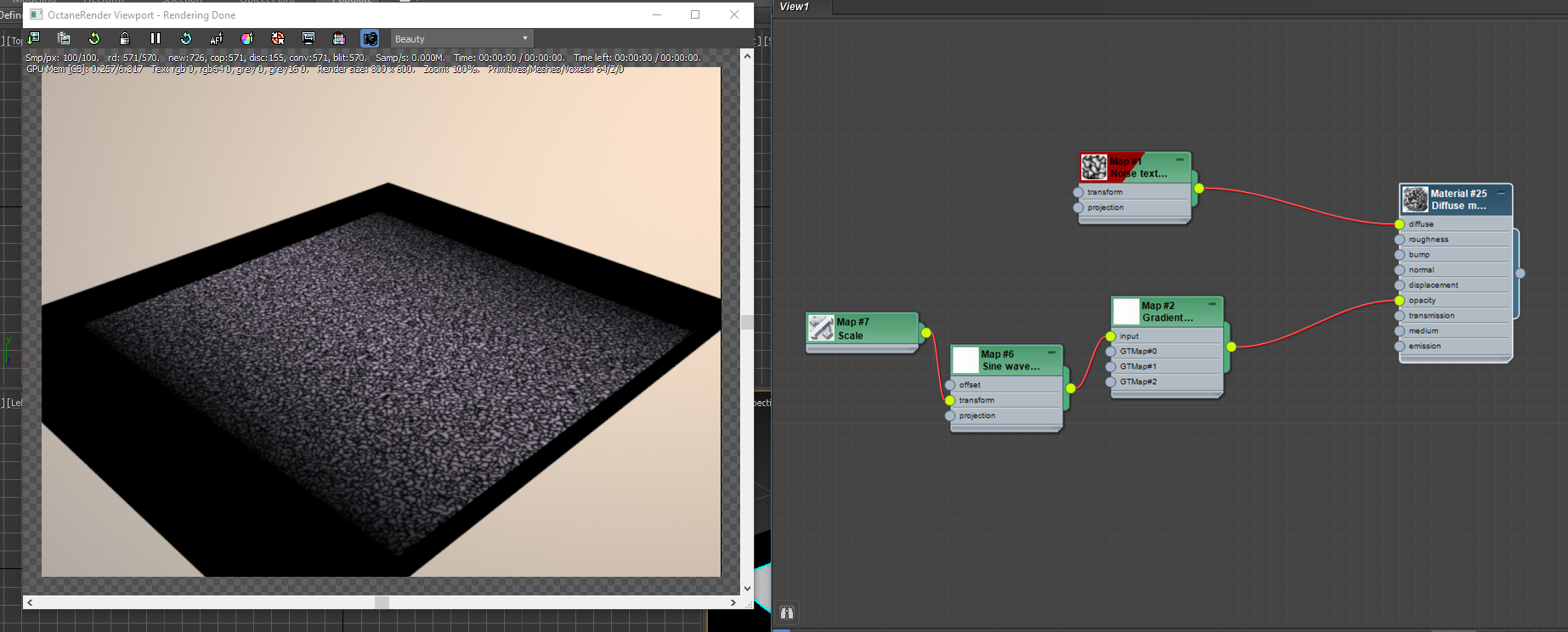Collapse the Map #1 Noise texture node
This screenshot has width=1568, height=632.
point(1180,160)
